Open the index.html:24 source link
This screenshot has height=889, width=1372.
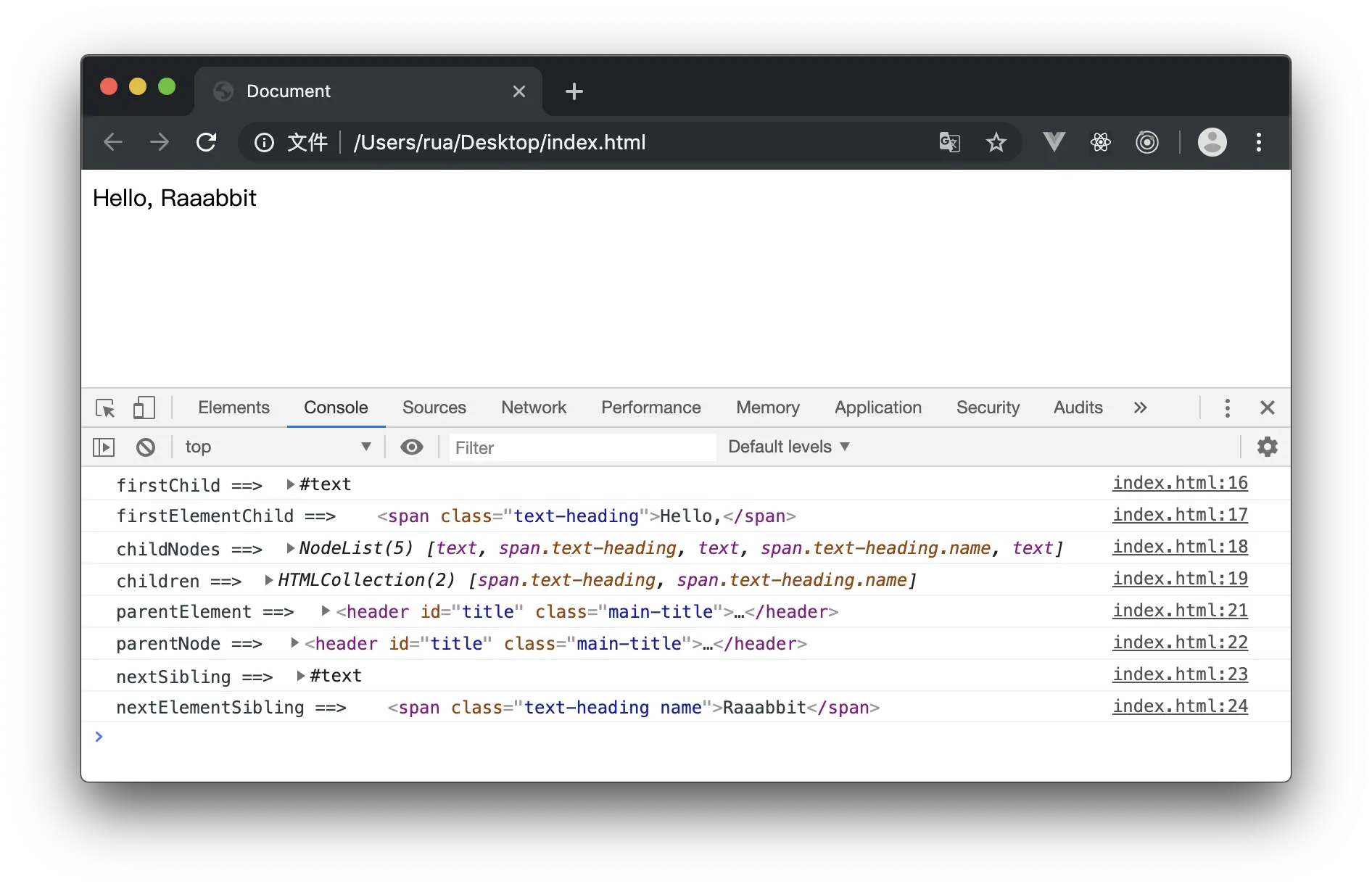pyautogui.click(x=1181, y=706)
